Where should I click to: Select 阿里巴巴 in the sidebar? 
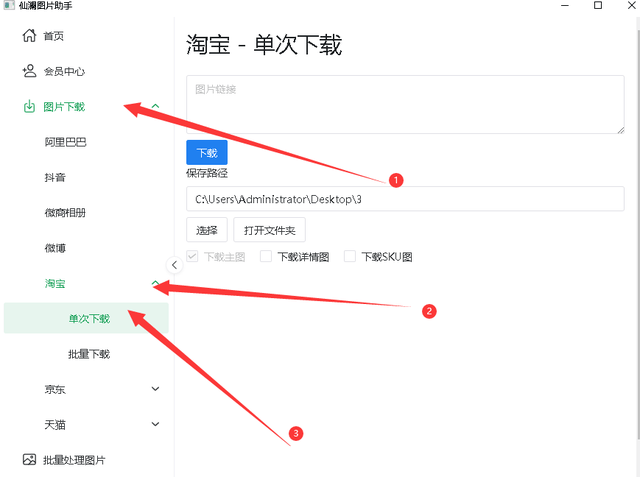[x=65, y=142]
